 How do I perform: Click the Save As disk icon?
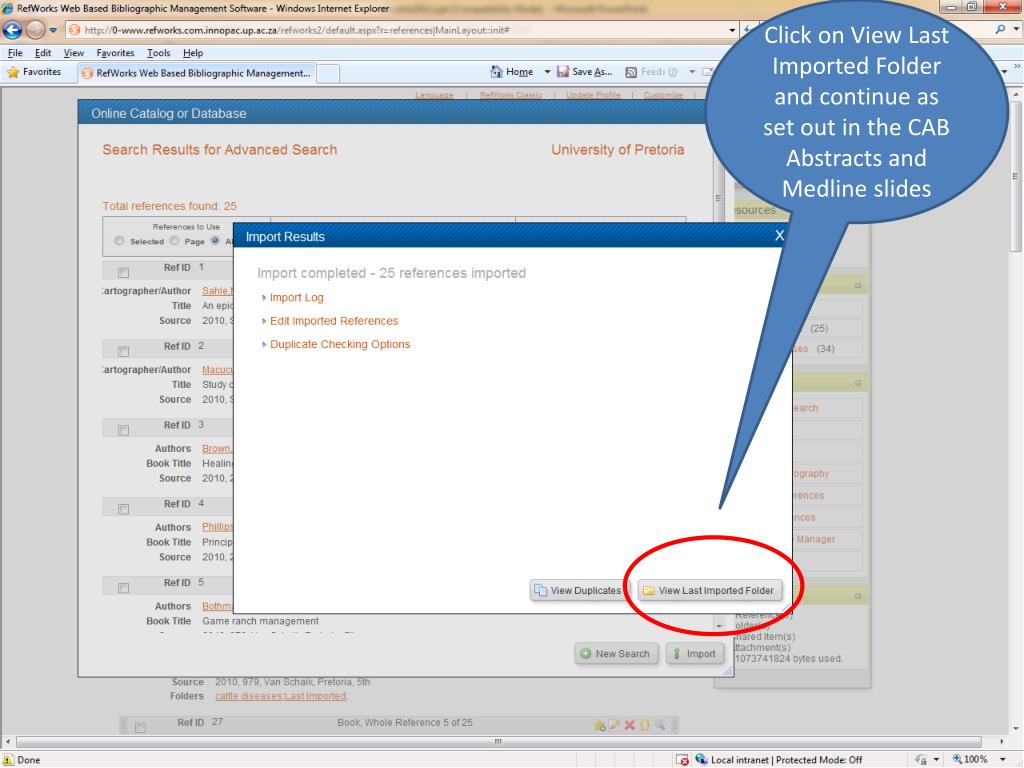(x=562, y=72)
